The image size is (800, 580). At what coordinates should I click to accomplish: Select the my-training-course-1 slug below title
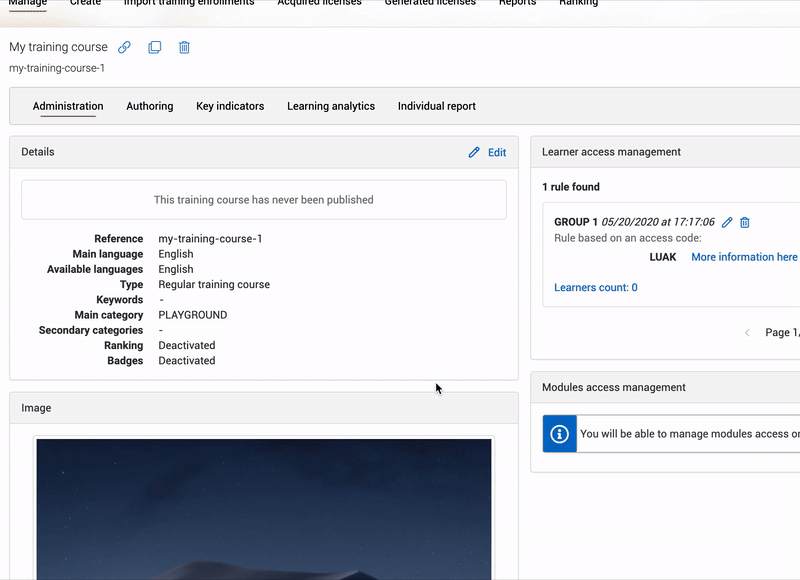(x=57, y=68)
